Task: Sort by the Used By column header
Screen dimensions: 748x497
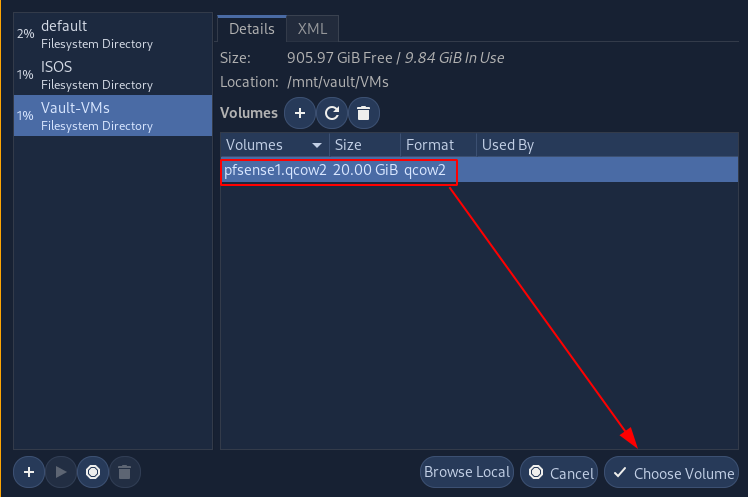Action: [x=607, y=145]
